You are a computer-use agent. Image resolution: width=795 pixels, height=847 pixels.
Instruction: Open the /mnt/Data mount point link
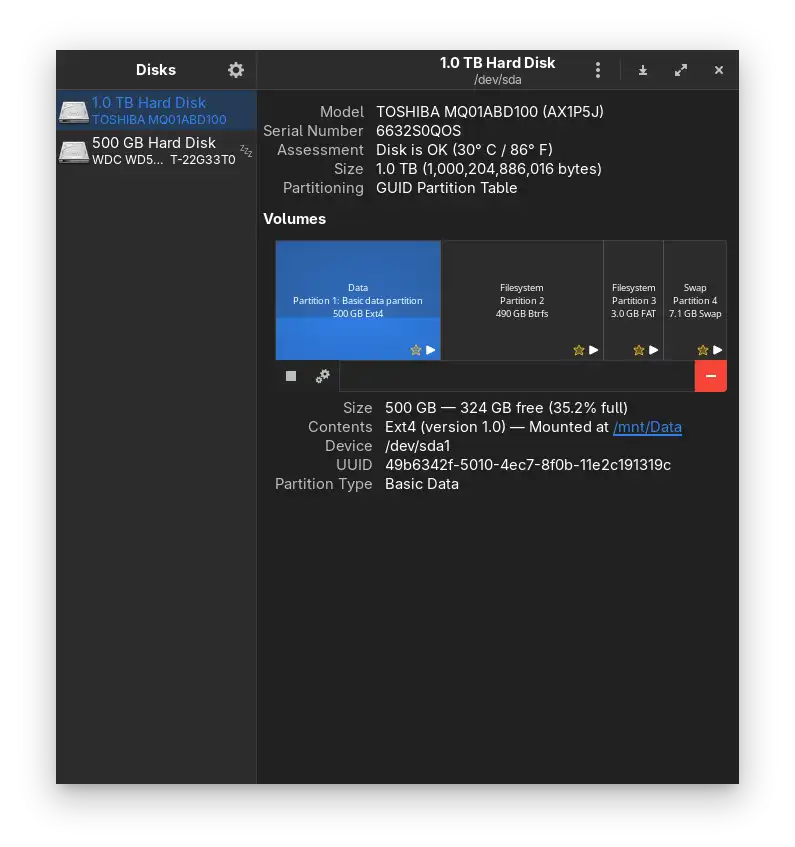point(647,427)
